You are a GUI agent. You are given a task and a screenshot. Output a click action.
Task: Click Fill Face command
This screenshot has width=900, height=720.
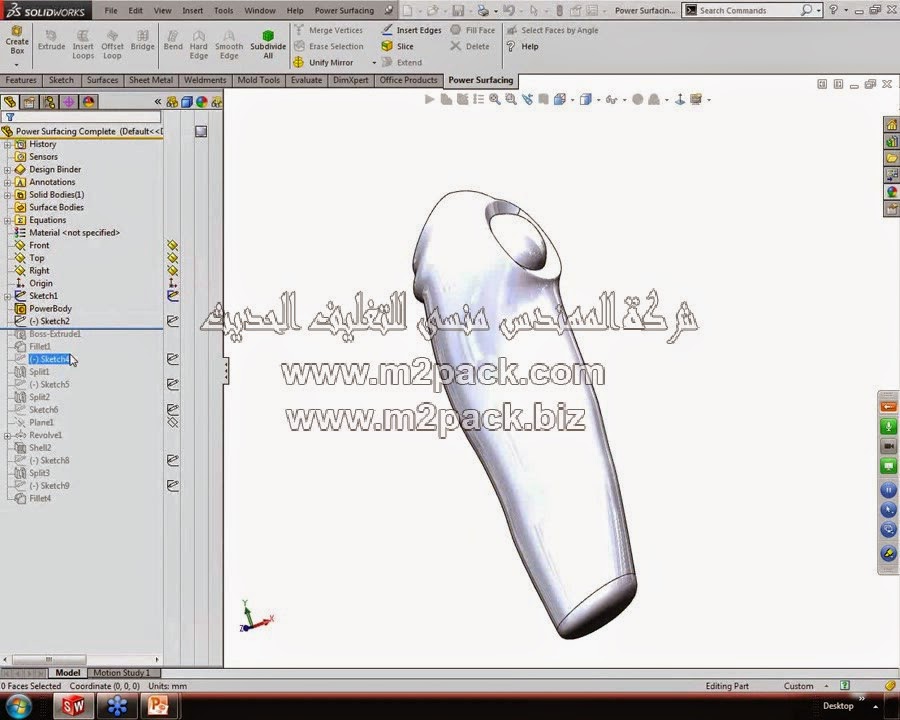(472, 30)
